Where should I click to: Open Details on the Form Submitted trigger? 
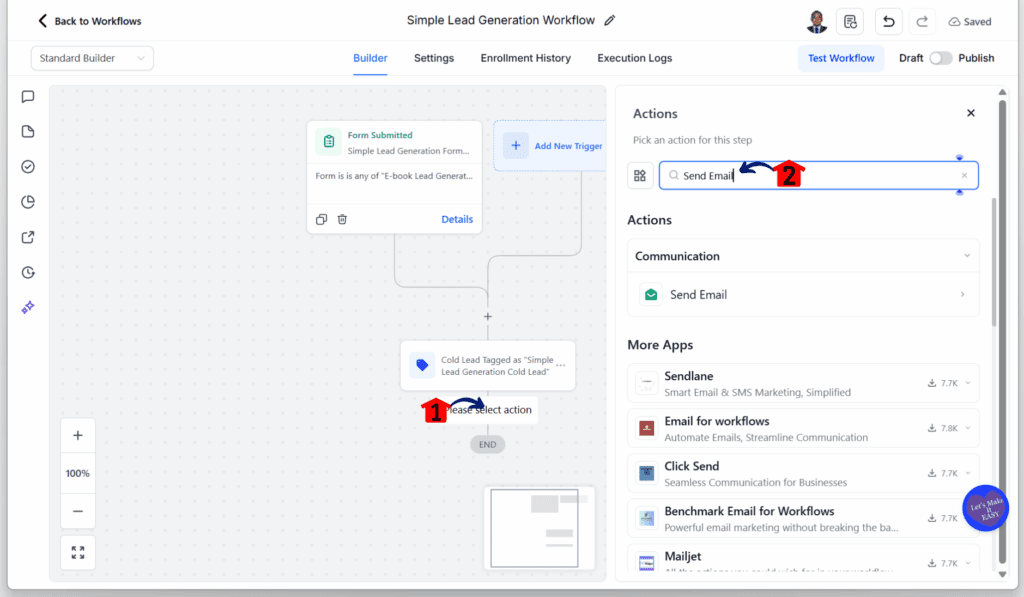(x=457, y=219)
